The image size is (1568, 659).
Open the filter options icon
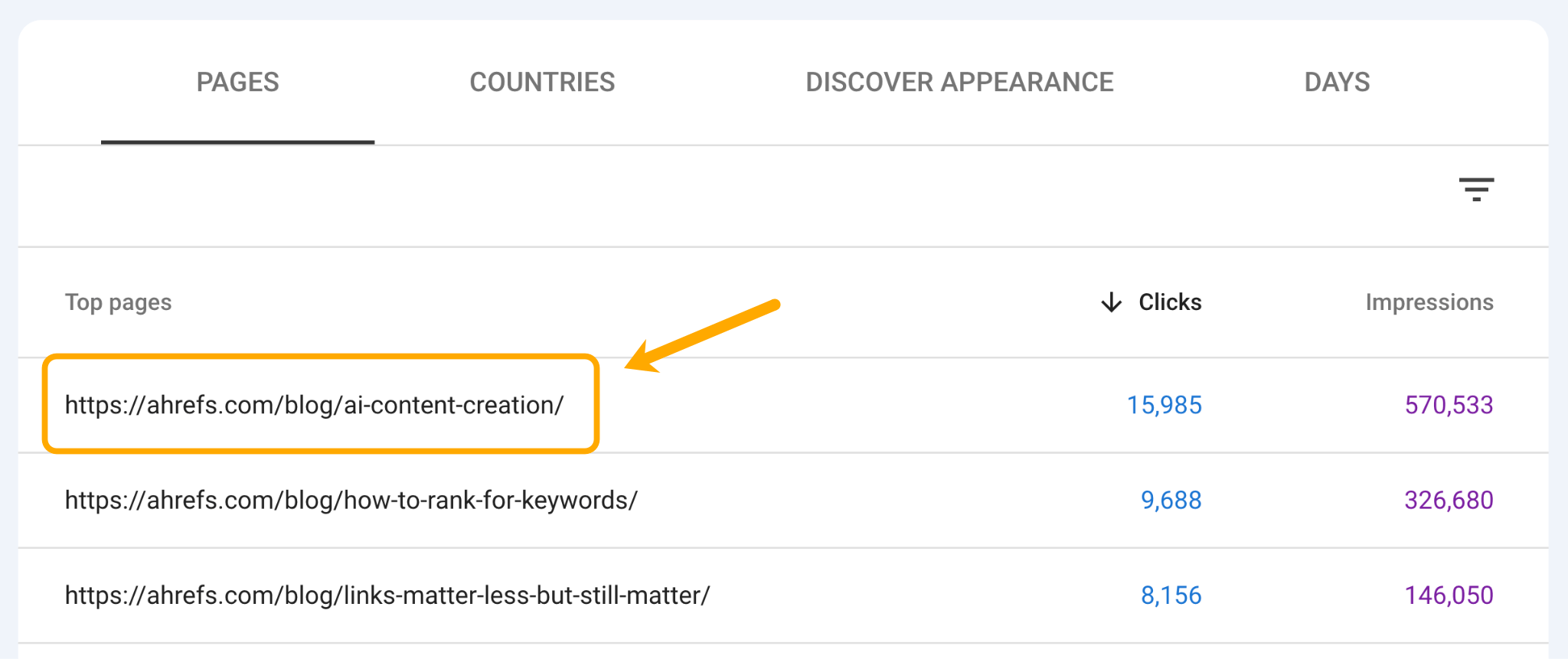1477,189
